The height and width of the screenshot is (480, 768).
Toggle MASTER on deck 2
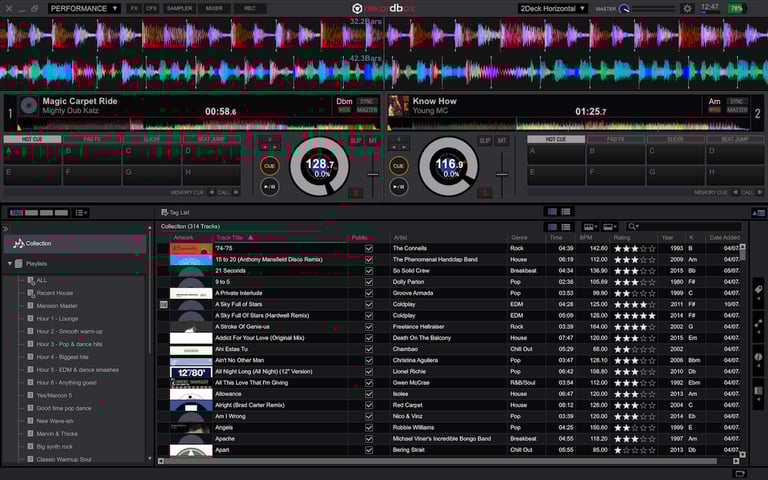pyautogui.click(x=737, y=110)
